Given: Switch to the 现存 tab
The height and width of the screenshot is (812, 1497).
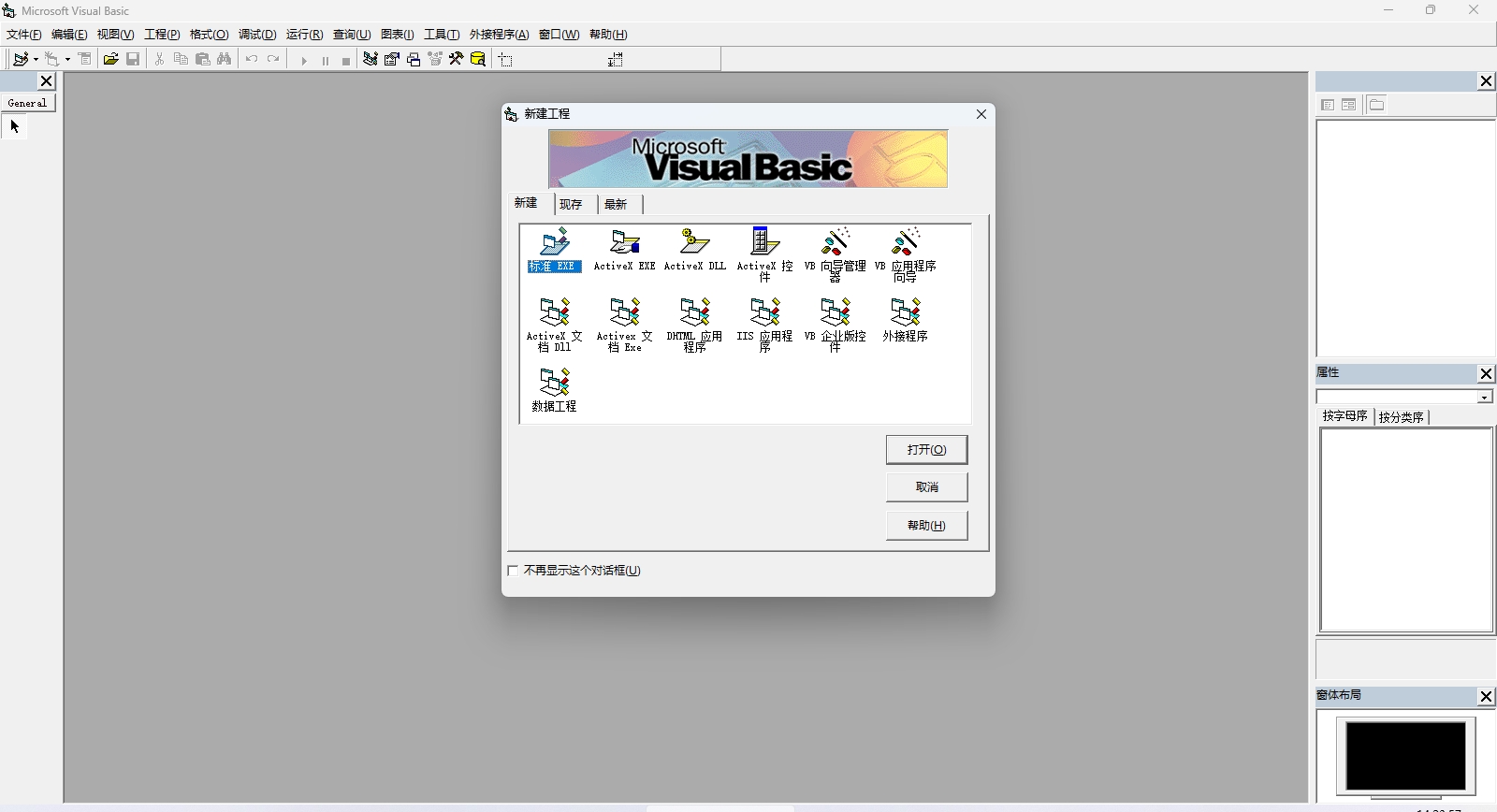Looking at the screenshot, I should [x=571, y=204].
